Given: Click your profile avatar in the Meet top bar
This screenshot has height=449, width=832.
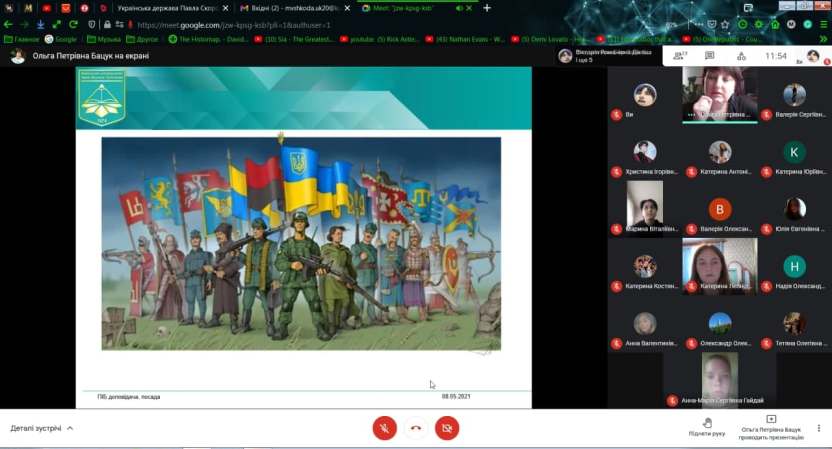Looking at the screenshot, I should (x=813, y=56).
